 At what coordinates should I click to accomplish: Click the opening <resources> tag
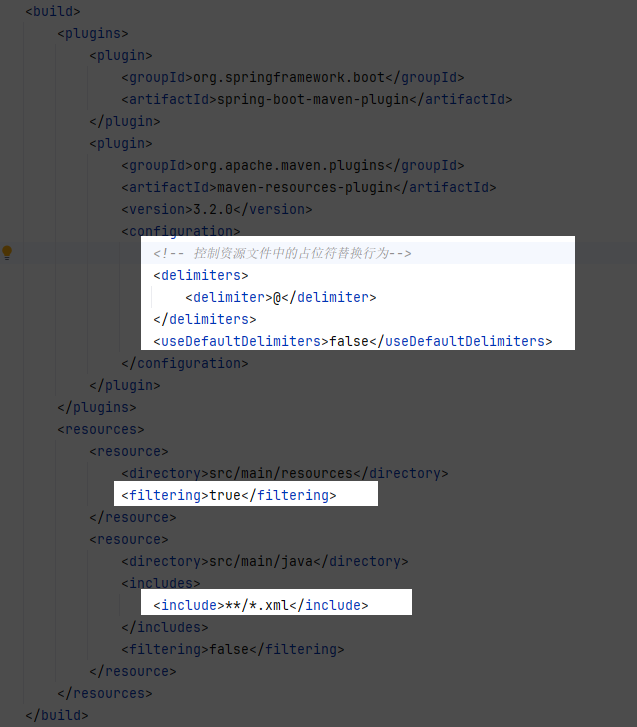101,429
